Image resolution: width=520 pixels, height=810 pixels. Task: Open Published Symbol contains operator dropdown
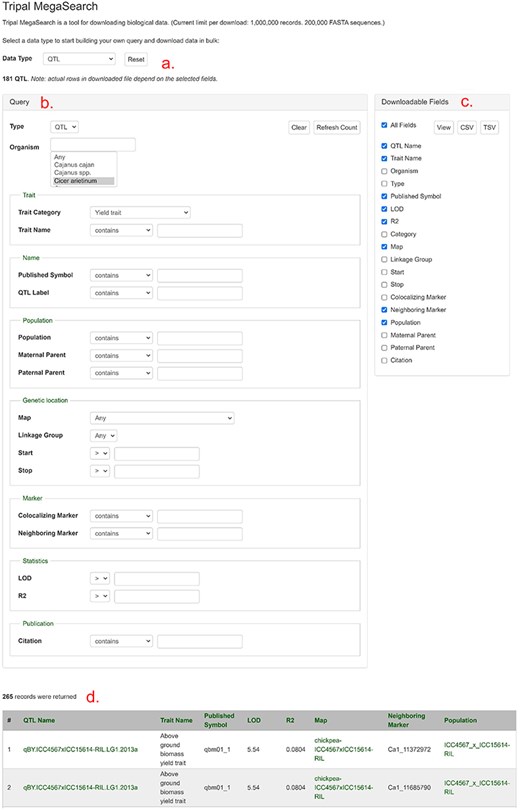coord(121,275)
